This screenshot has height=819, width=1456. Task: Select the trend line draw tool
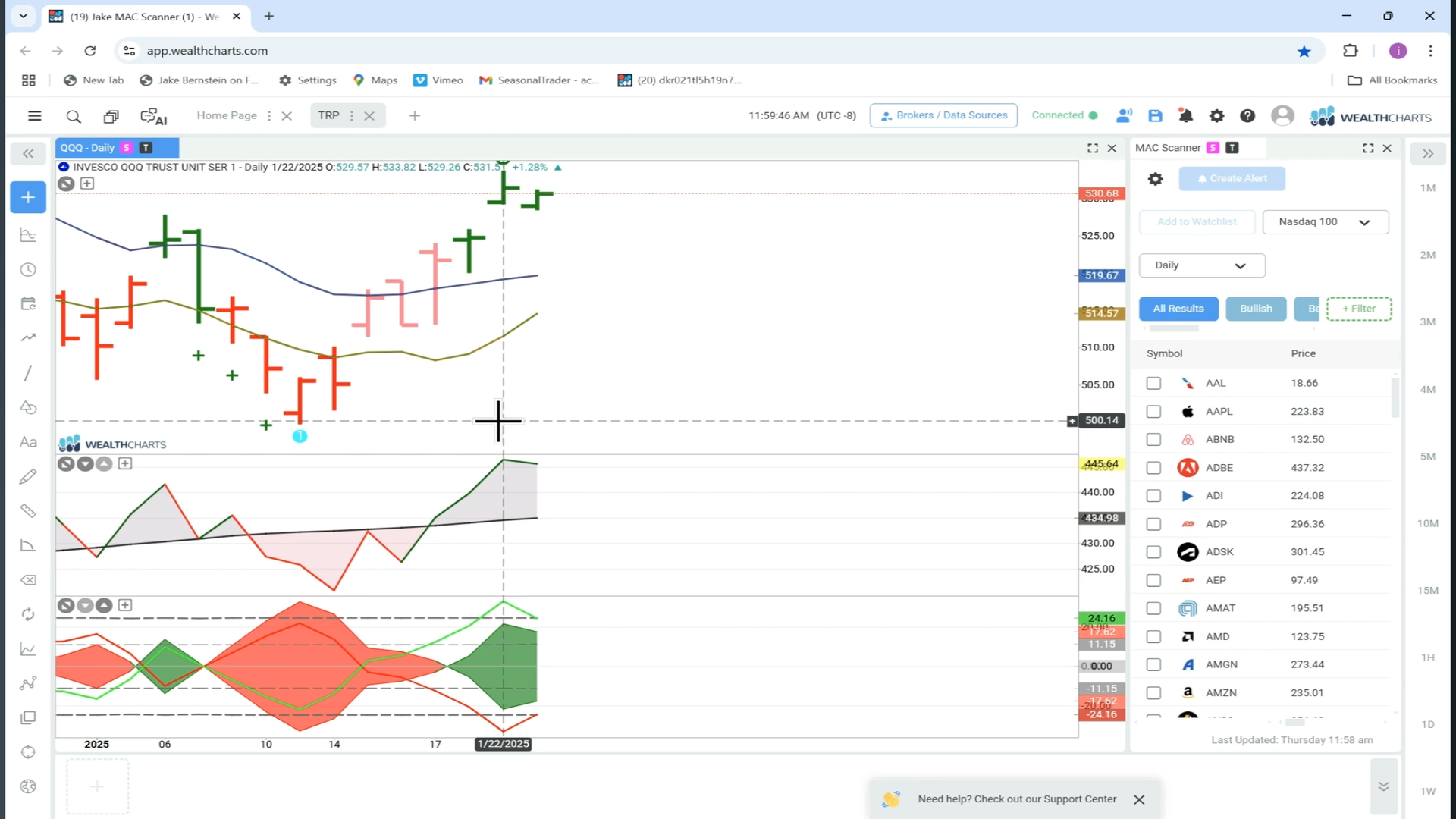pyautogui.click(x=28, y=373)
